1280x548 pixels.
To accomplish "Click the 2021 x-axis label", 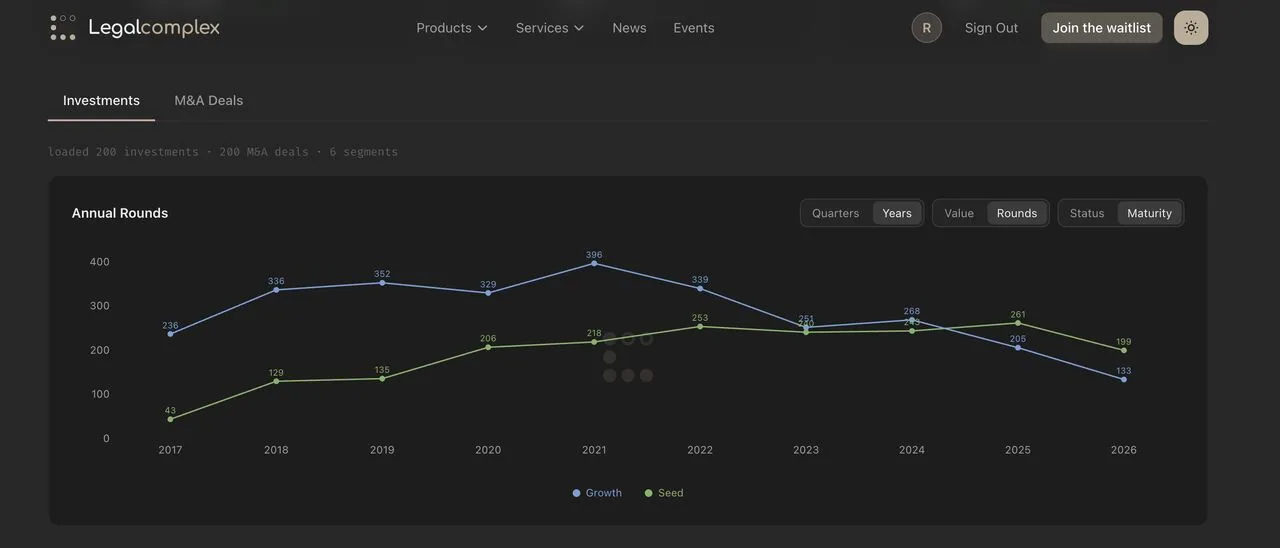I will click(x=594, y=450).
